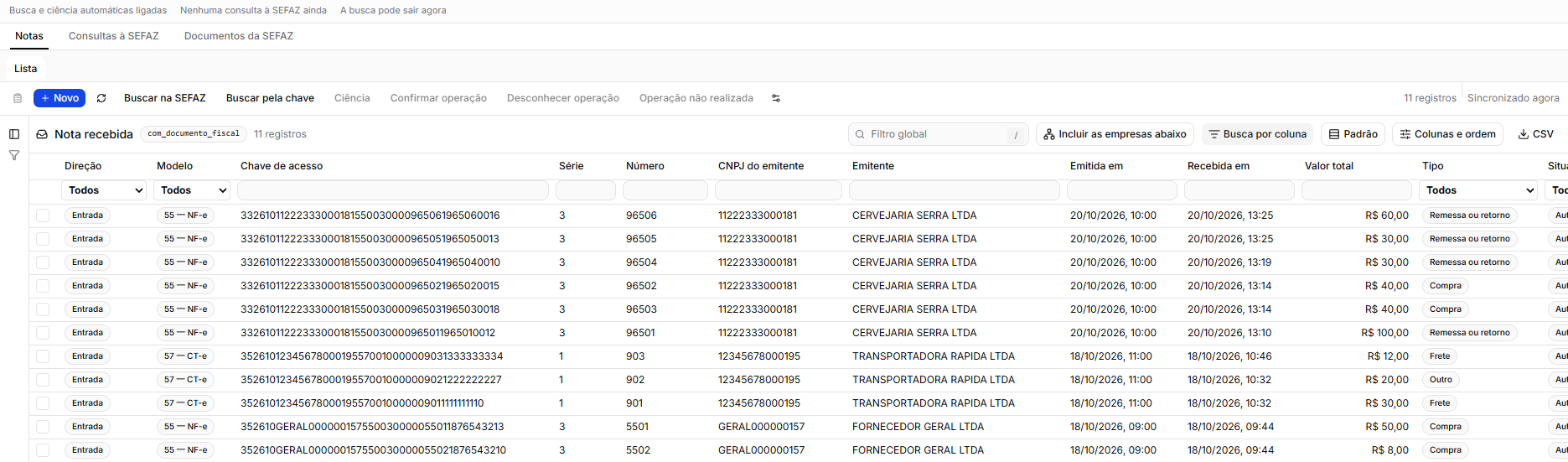Click the Chave de acesso filter field
Image resolution: width=1568 pixels, height=462 pixels.
[393, 190]
